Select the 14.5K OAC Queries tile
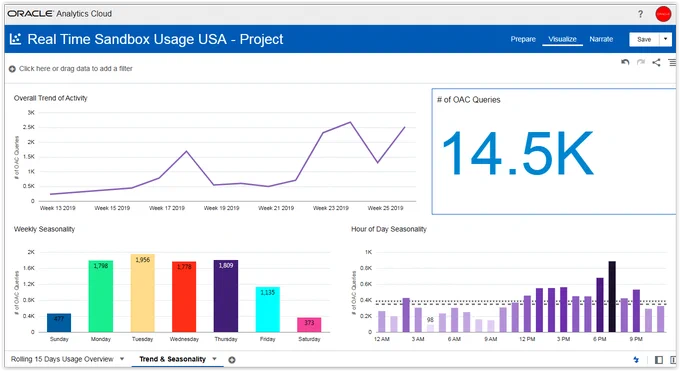The image size is (680, 371). [553, 151]
